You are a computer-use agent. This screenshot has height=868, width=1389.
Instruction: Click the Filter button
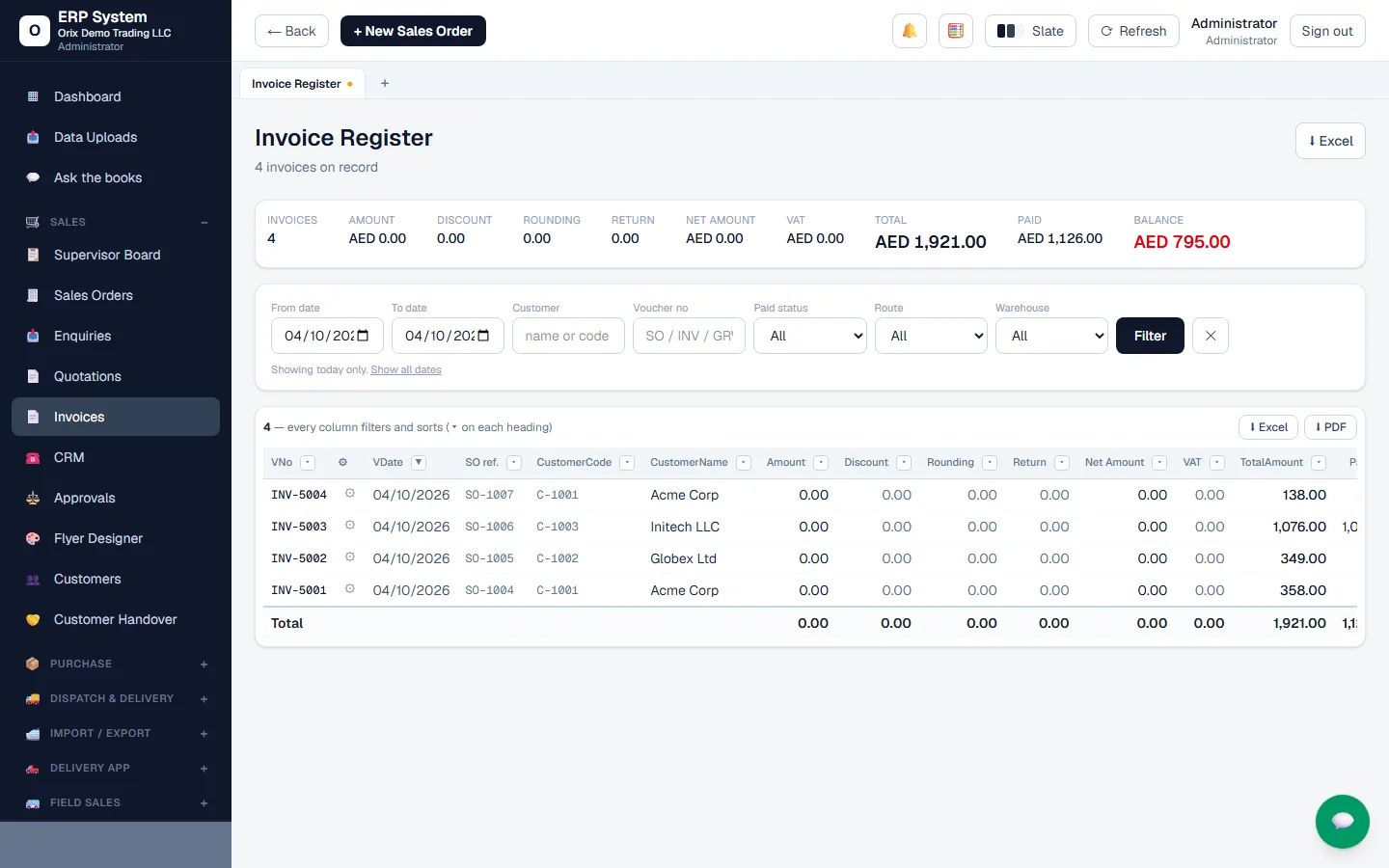[x=1150, y=336]
